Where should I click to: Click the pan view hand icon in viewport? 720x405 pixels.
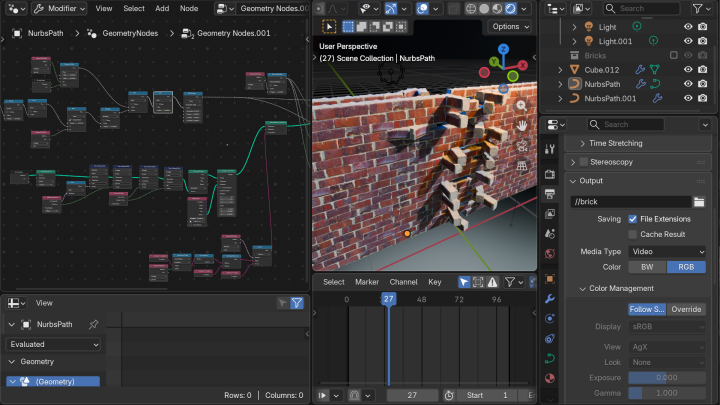(522, 125)
